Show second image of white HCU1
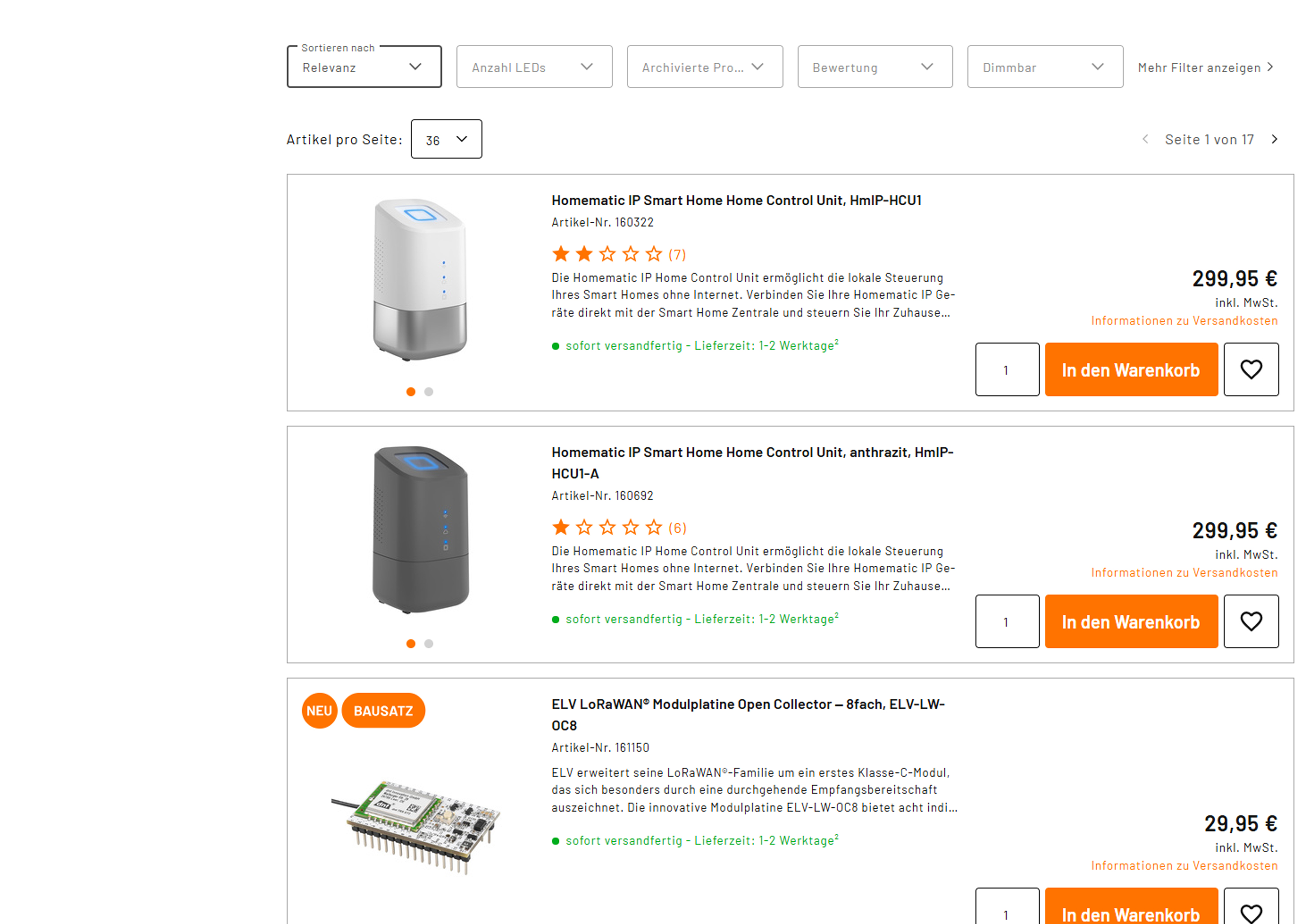 [x=429, y=392]
